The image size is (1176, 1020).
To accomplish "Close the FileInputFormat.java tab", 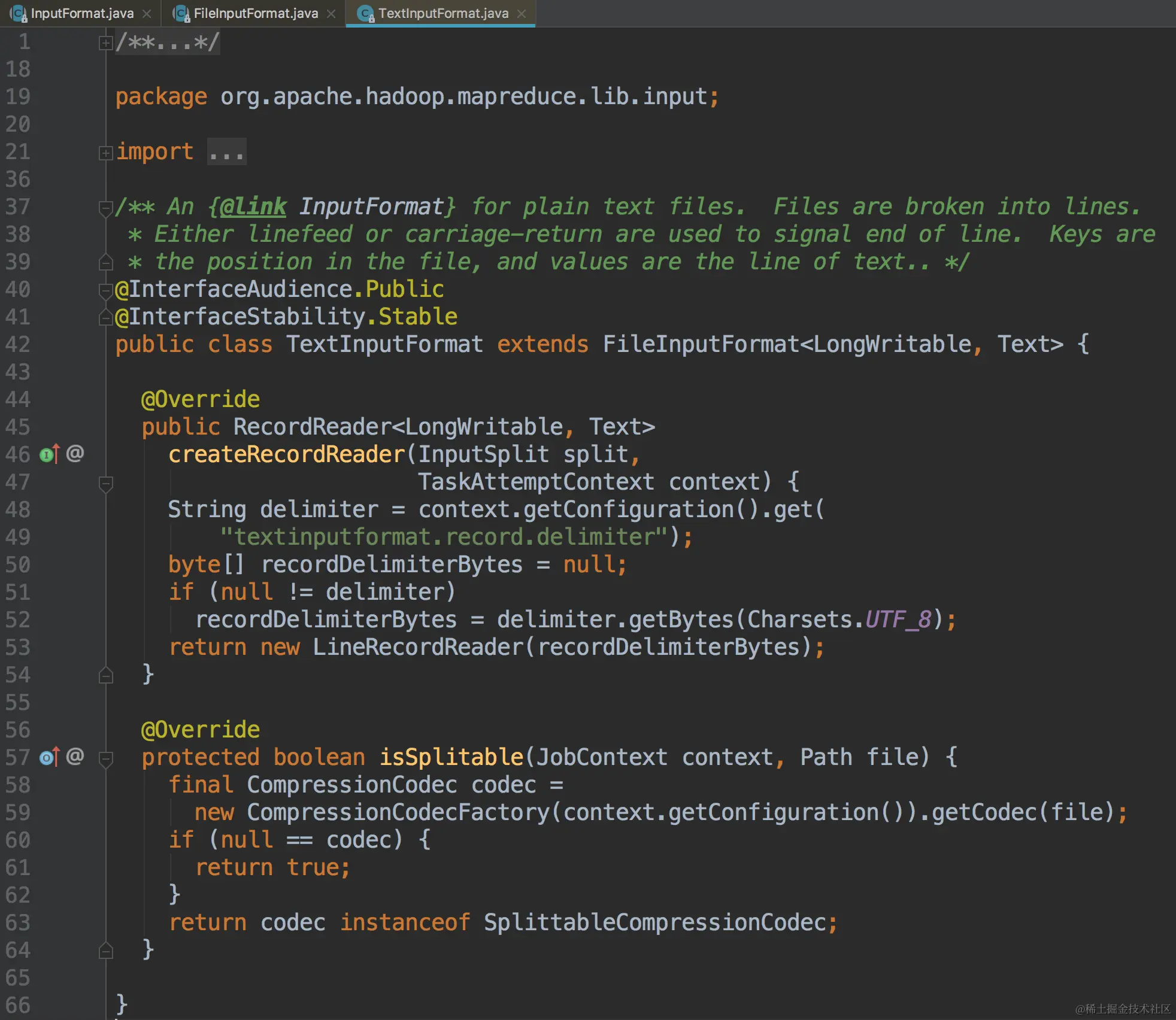I will click(x=331, y=13).
